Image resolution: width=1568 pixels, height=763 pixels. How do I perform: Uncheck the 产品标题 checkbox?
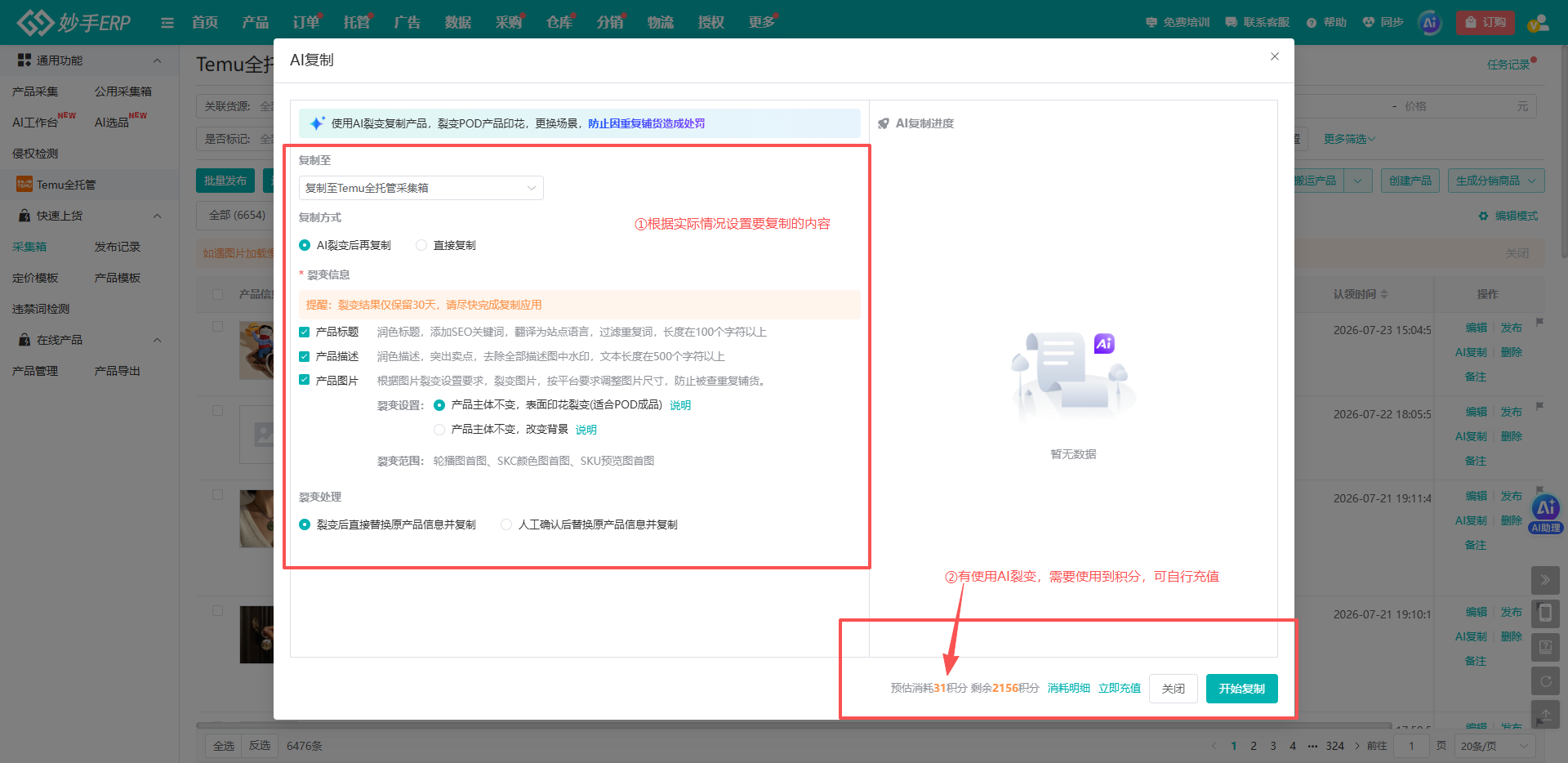pyautogui.click(x=305, y=332)
